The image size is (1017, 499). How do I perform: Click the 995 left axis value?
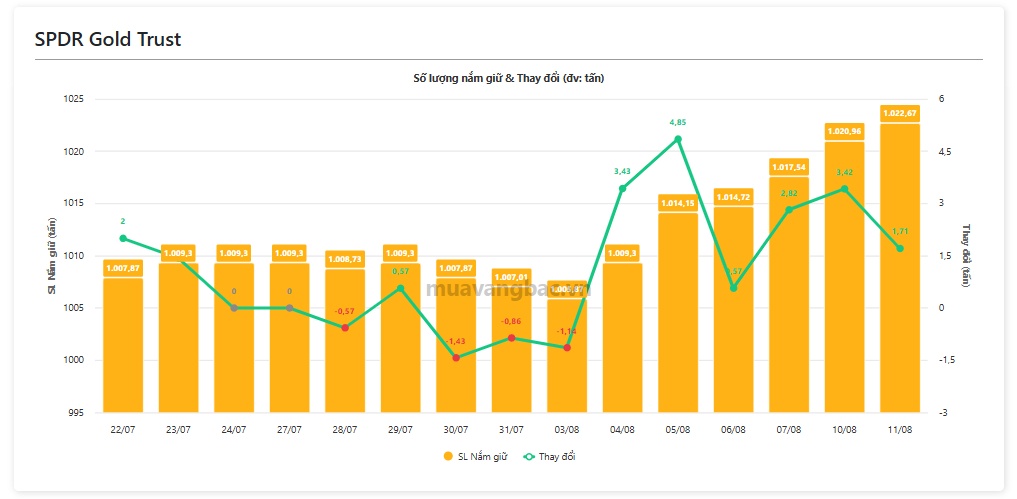pos(78,413)
